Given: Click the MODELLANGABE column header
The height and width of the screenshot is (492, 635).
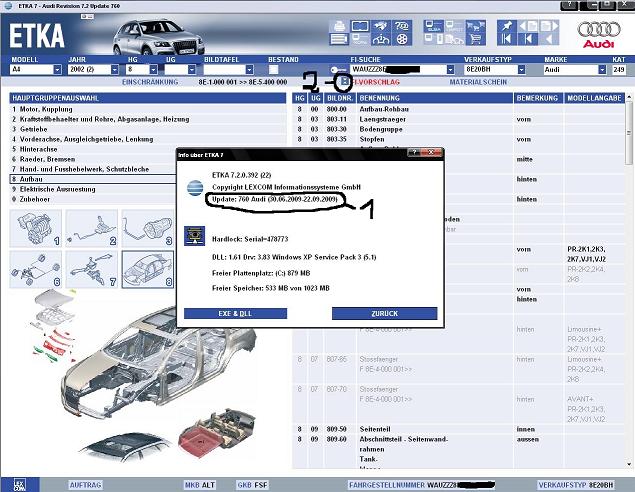Looking at the screenshot, I should click(x=594, y=98).
